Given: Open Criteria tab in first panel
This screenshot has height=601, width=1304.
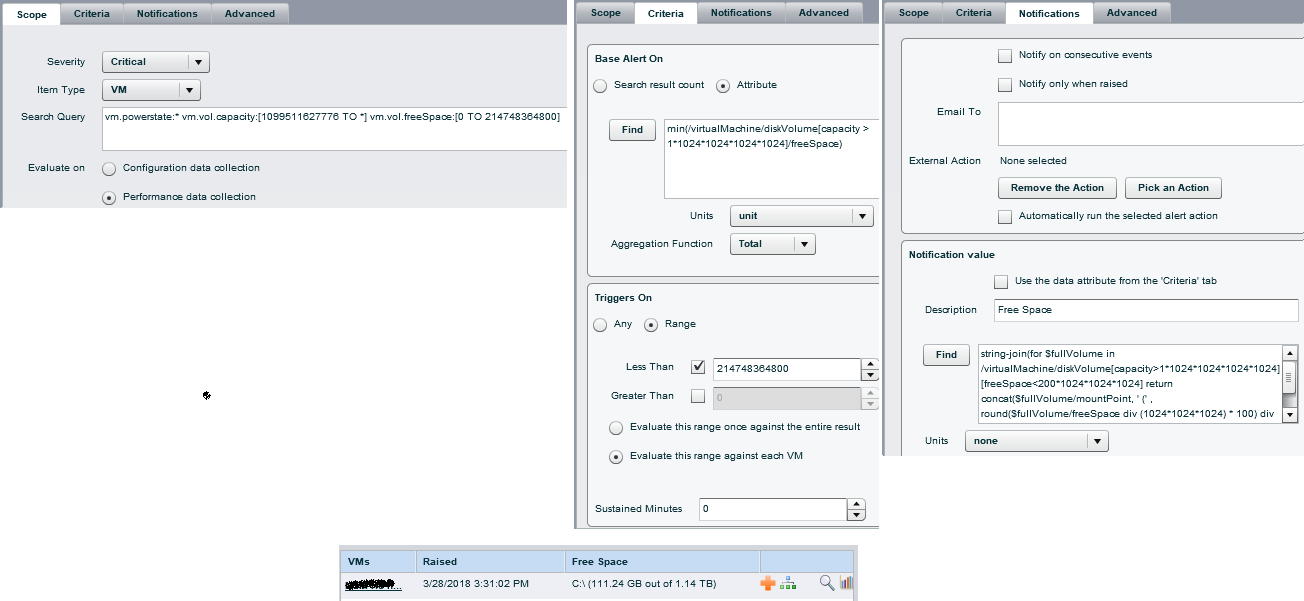Looking at the screenshot, I should pos(92,14).
